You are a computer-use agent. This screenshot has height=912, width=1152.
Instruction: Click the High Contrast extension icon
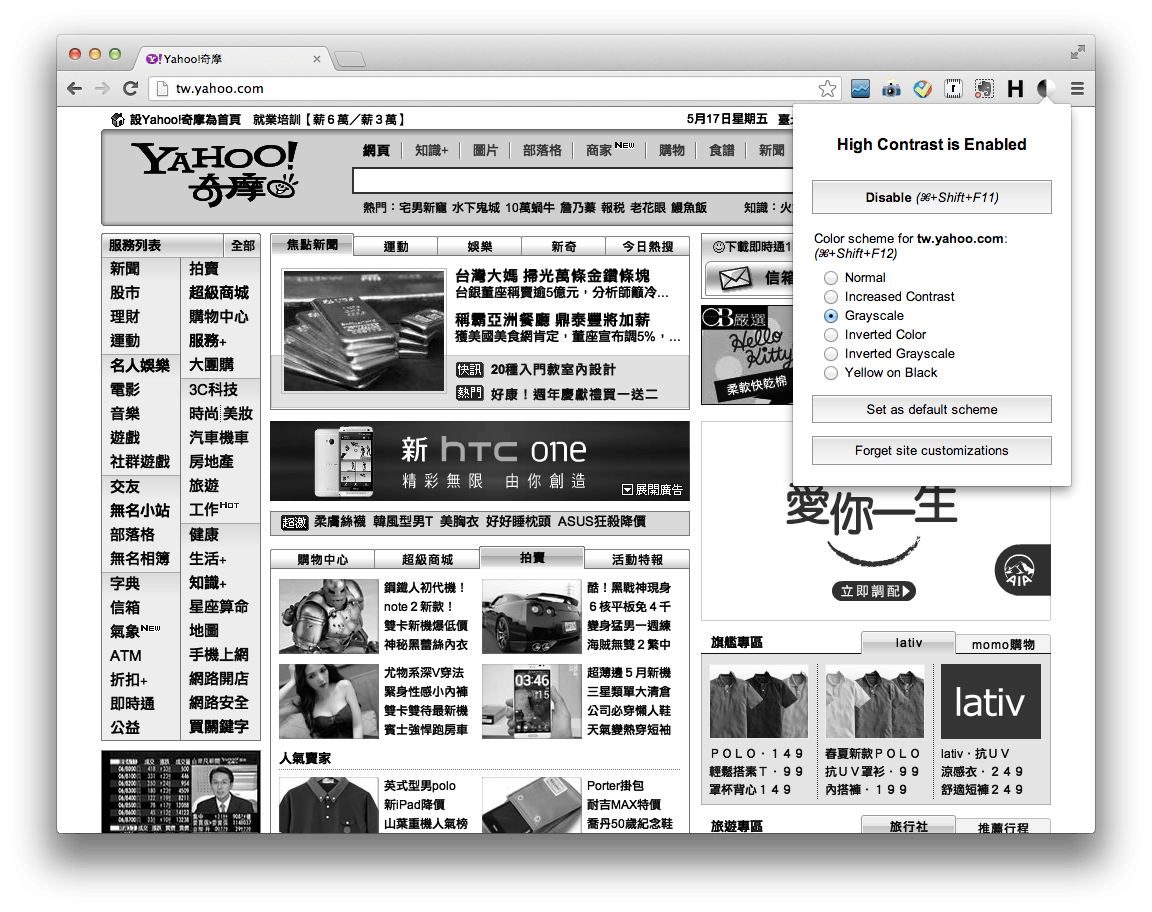(1046, 89)
